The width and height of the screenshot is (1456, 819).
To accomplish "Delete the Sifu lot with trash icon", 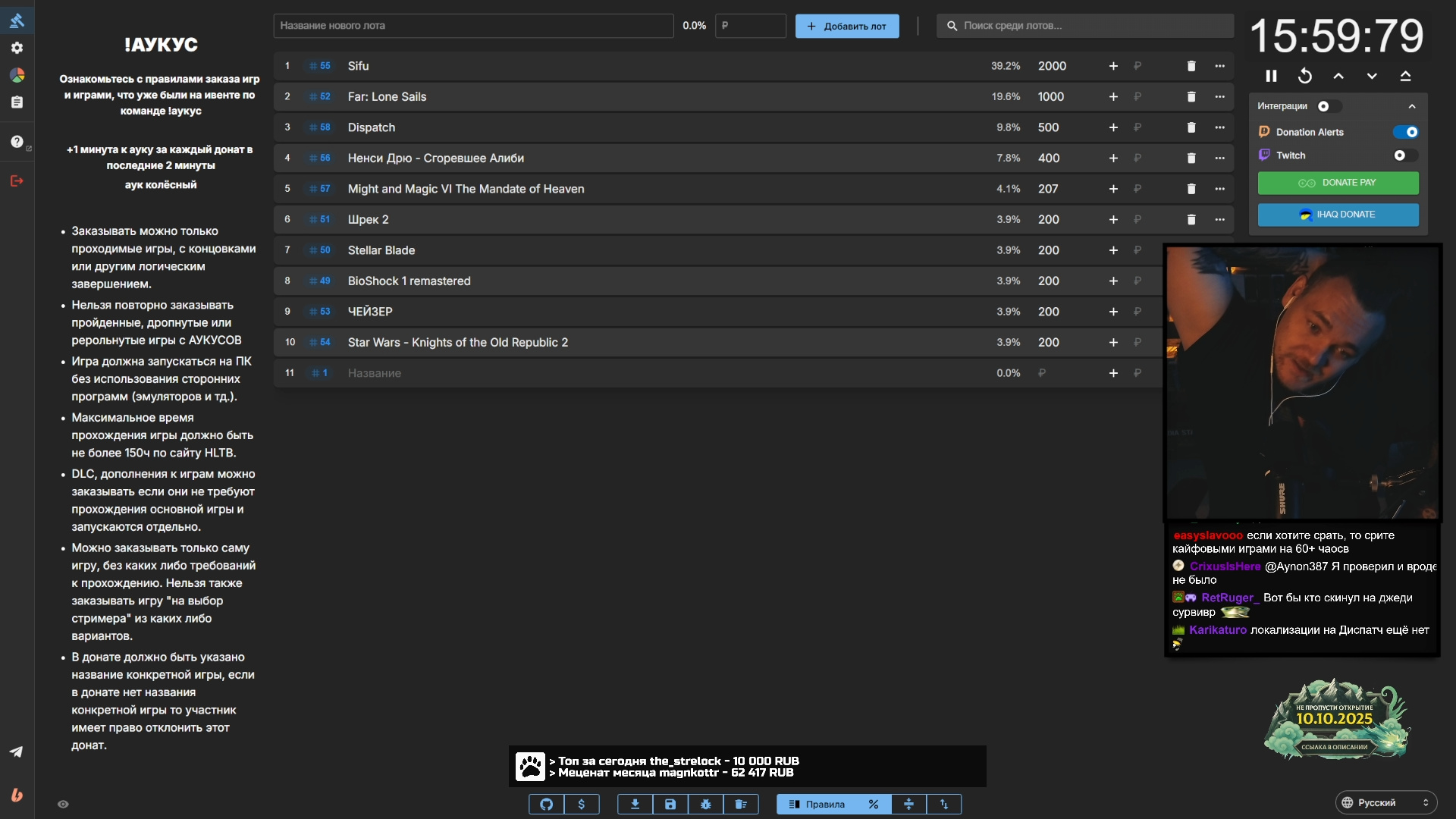I will [1191, 66].
